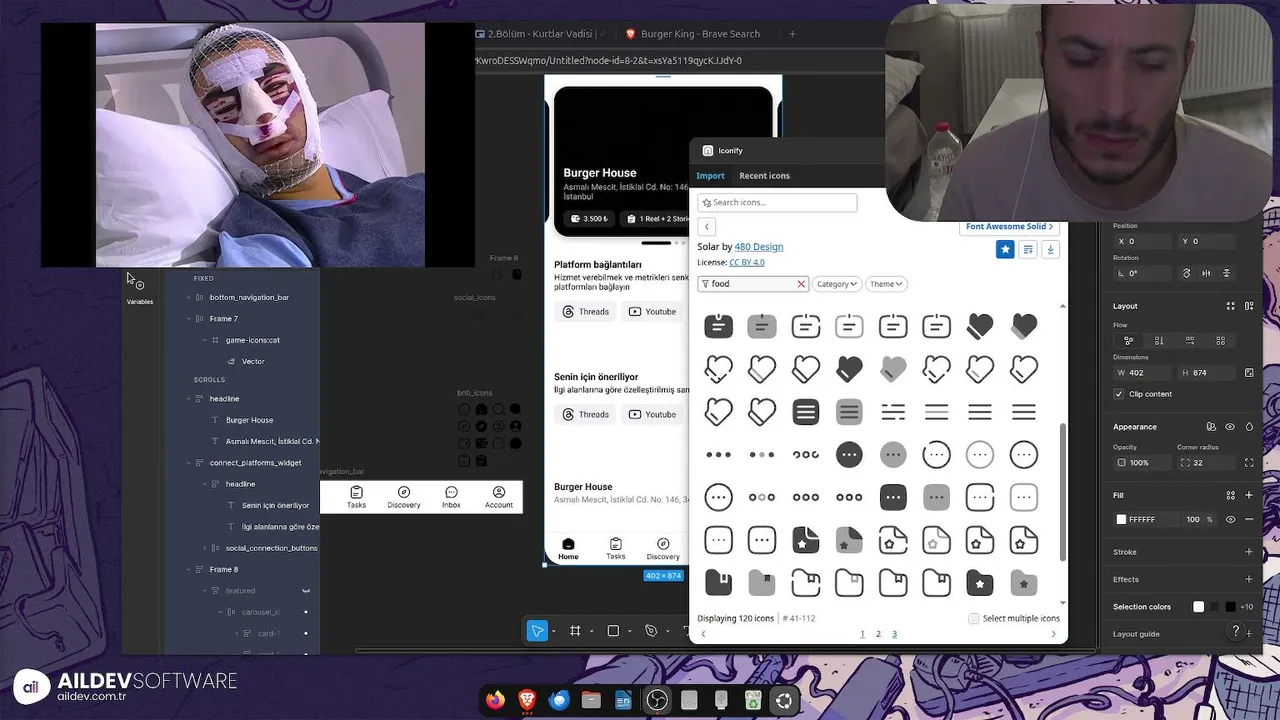The width and height of the screenshot is (1280, 720).
Task: Open a new browser tab
Action: pos(792,34)
